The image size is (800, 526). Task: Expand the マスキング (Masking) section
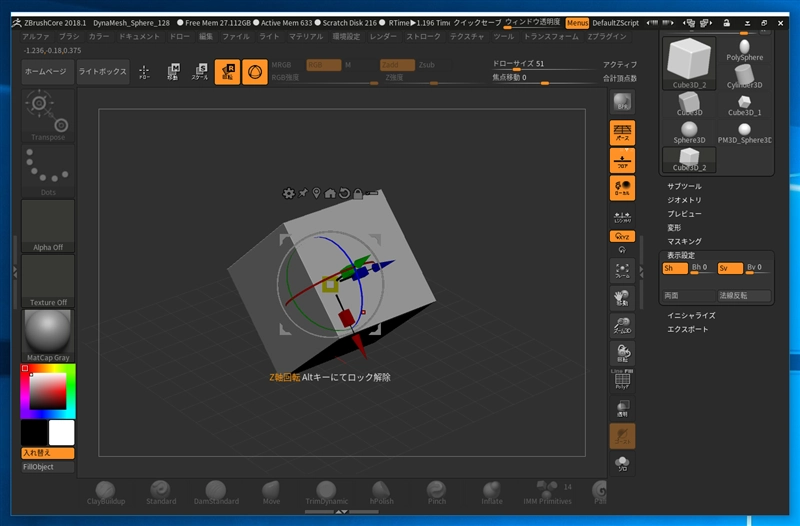tap(684, 241)
